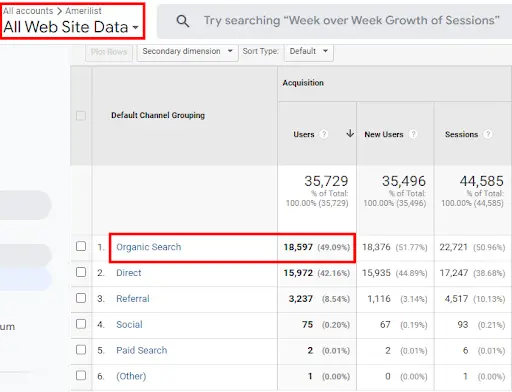Click the All accounts breadcrumb
Image resolution: width=512 pixels, height=392 pixels.
coord(28,11)
